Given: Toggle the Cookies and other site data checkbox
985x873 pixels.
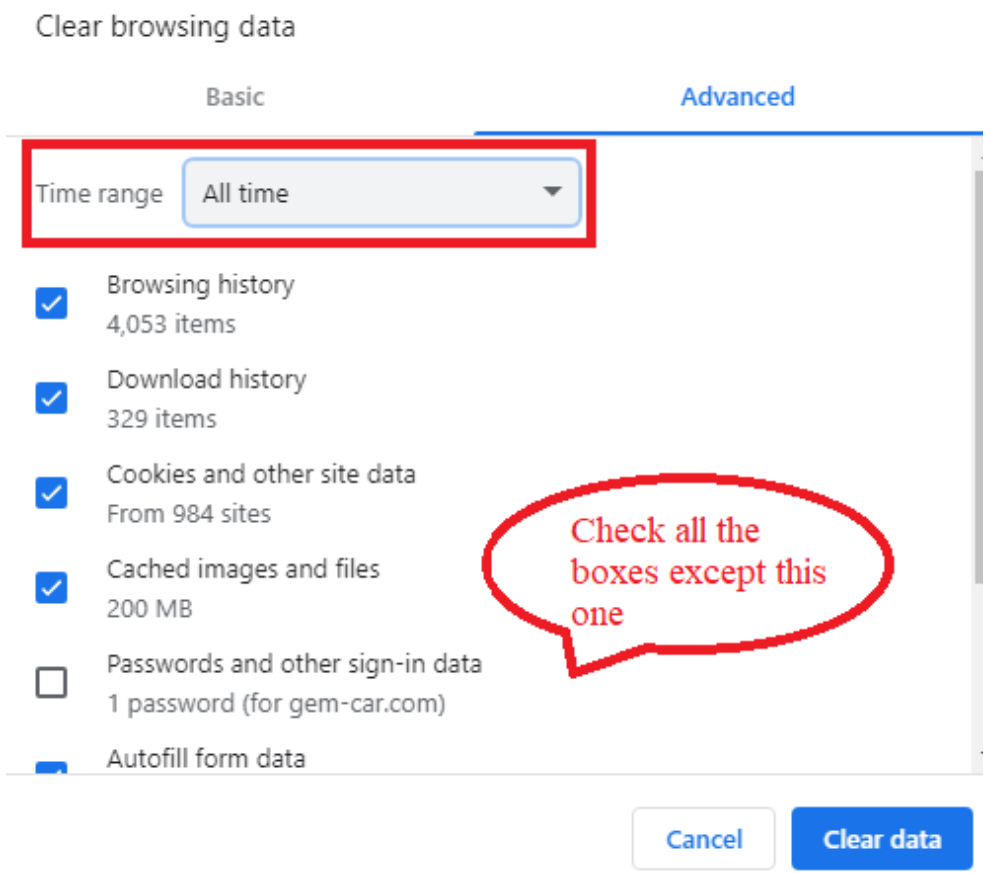Looking at the screenshot, I should [51, 493].
